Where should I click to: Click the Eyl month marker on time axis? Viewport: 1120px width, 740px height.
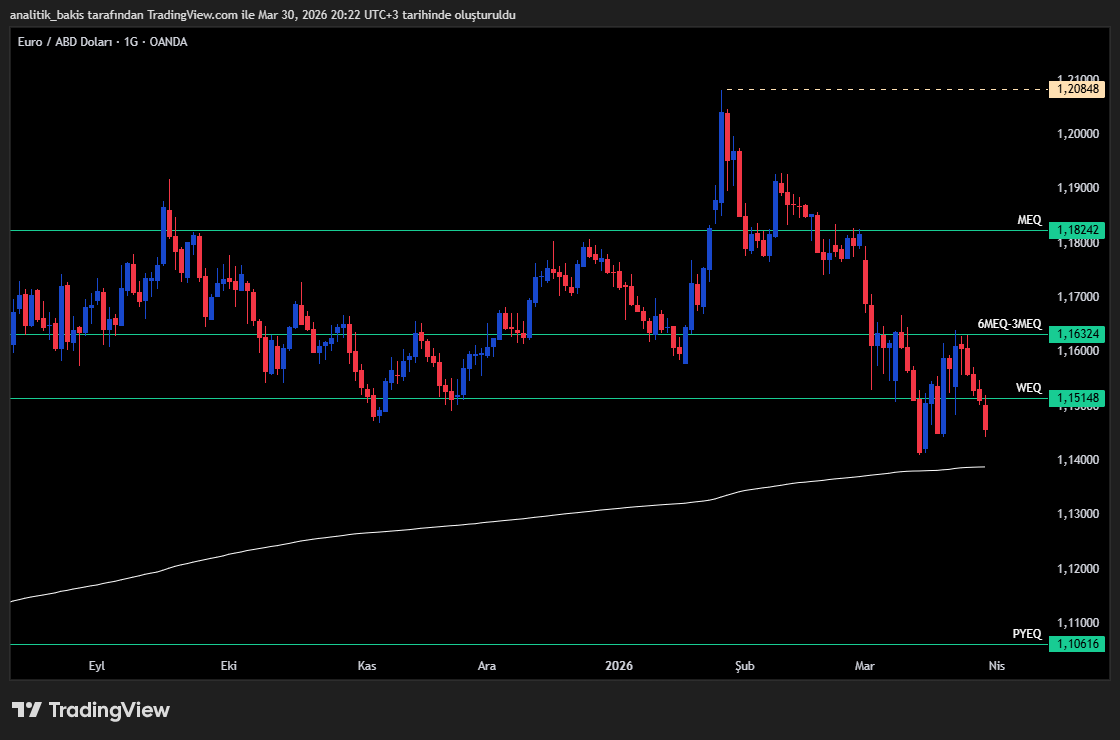(x=97, y=665)
